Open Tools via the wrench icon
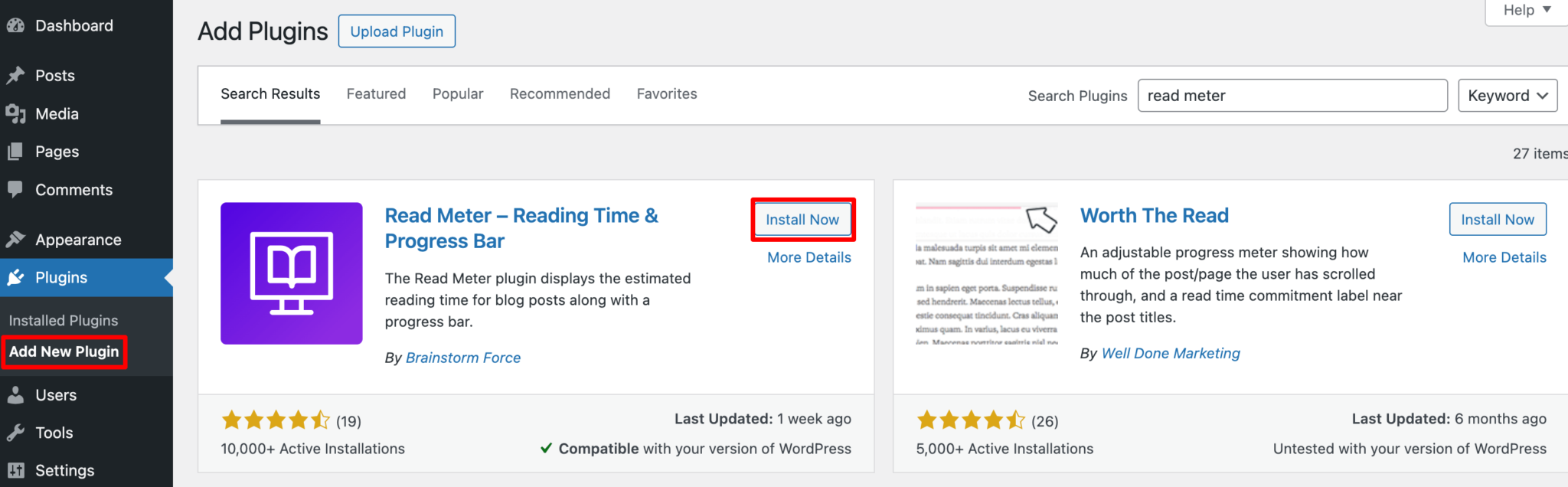This screenshot has height=487, width=1568. tap(15, 432)
